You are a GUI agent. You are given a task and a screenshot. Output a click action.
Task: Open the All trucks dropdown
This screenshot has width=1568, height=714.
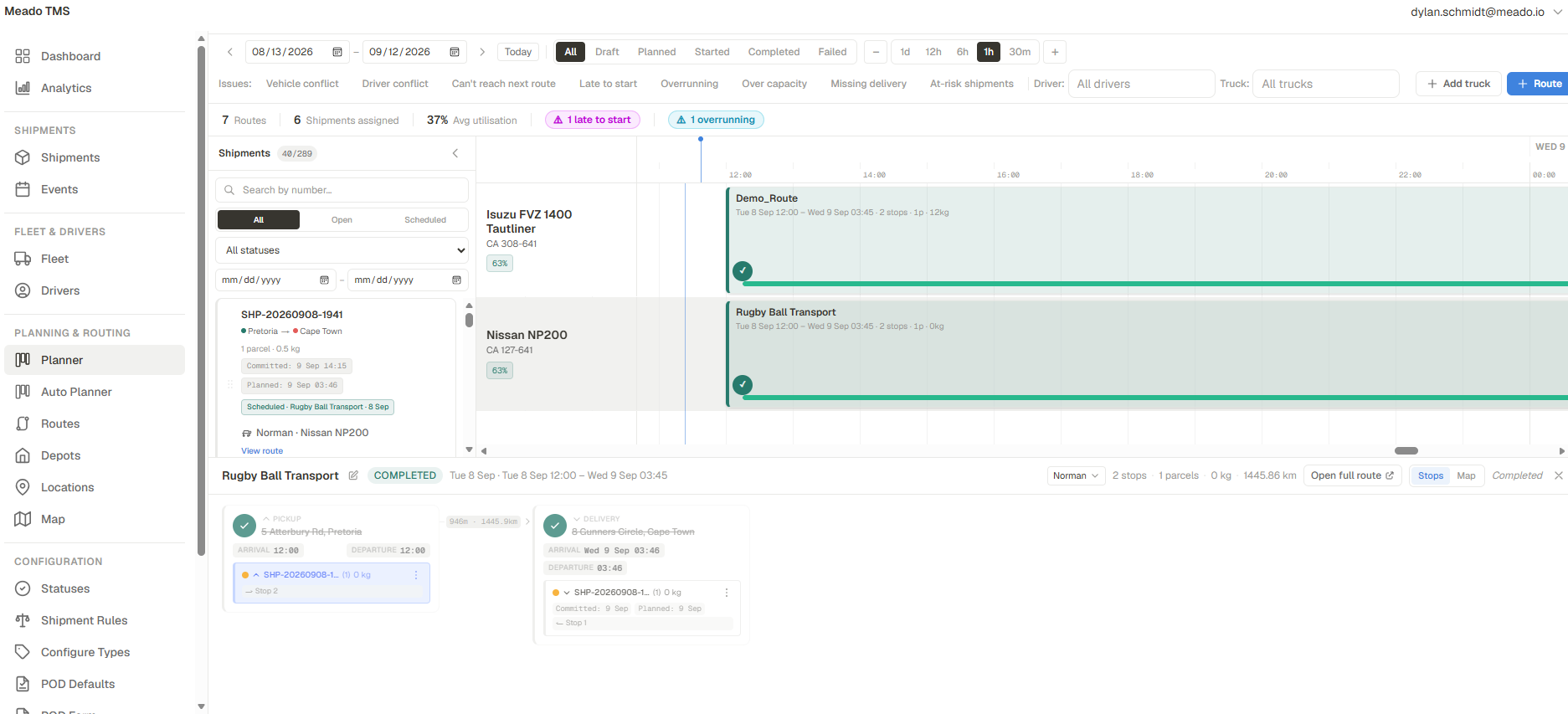click(x=1325, y=84)
